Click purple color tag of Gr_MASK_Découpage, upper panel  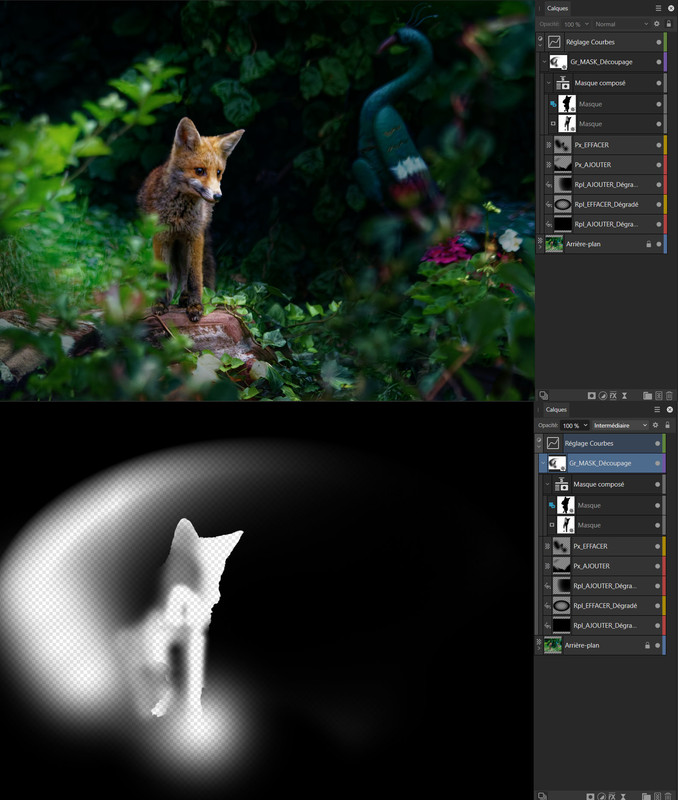[x=665, y=62]
